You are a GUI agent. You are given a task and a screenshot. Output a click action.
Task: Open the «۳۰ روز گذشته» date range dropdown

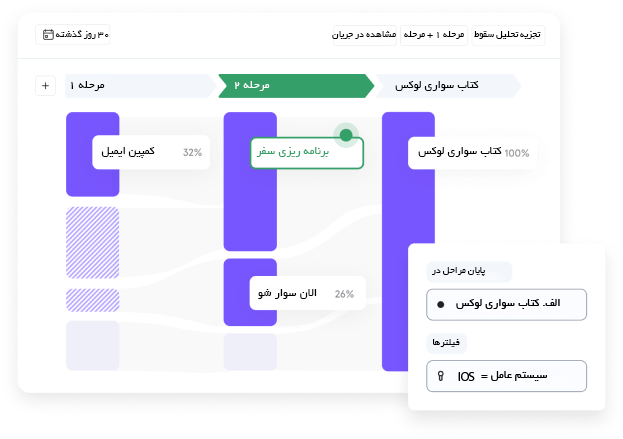tap(73, 35)
